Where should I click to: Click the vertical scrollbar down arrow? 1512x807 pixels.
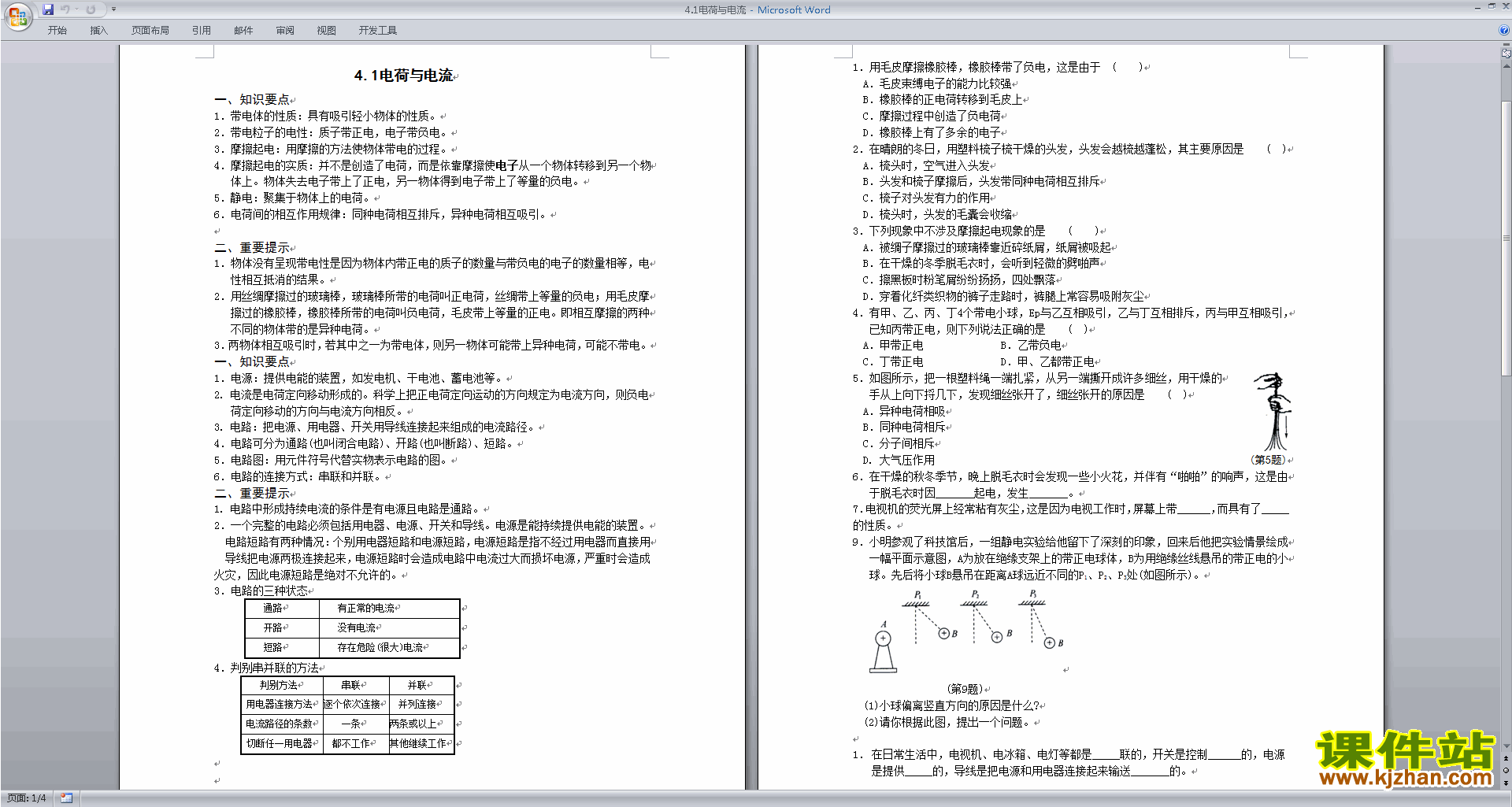point(1506,746)
